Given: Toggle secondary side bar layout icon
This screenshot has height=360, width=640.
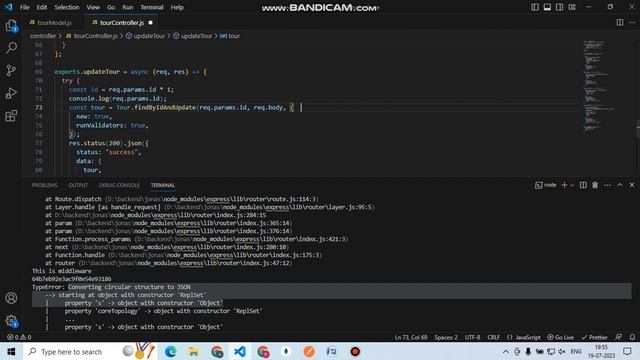Looking at the screenshot, I should (560, 7).
